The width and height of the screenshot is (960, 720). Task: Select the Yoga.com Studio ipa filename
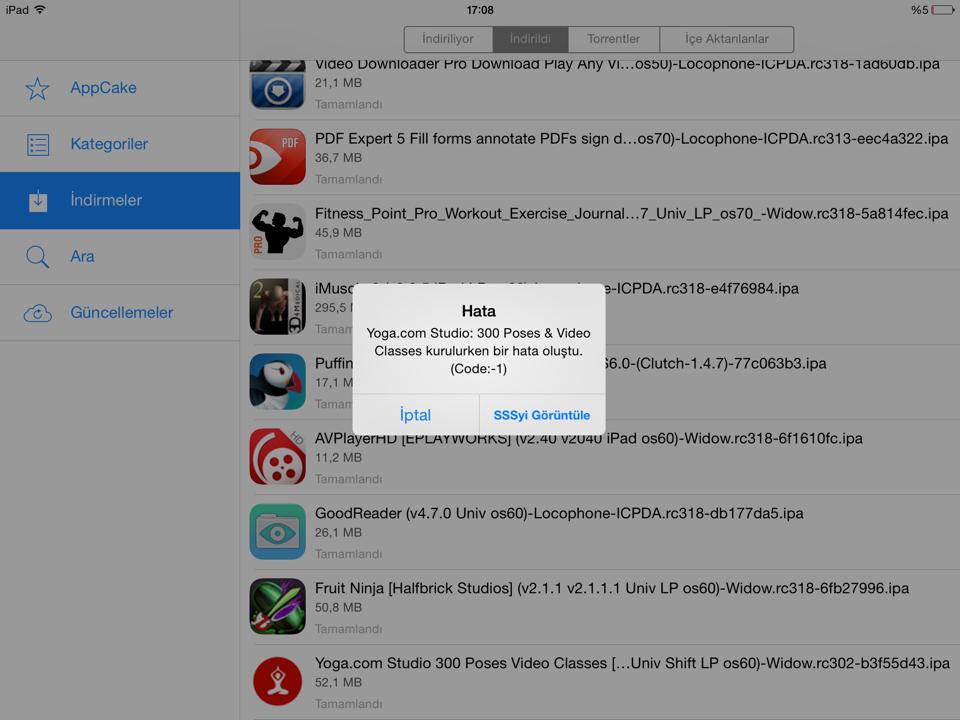(x=632, y=663)
